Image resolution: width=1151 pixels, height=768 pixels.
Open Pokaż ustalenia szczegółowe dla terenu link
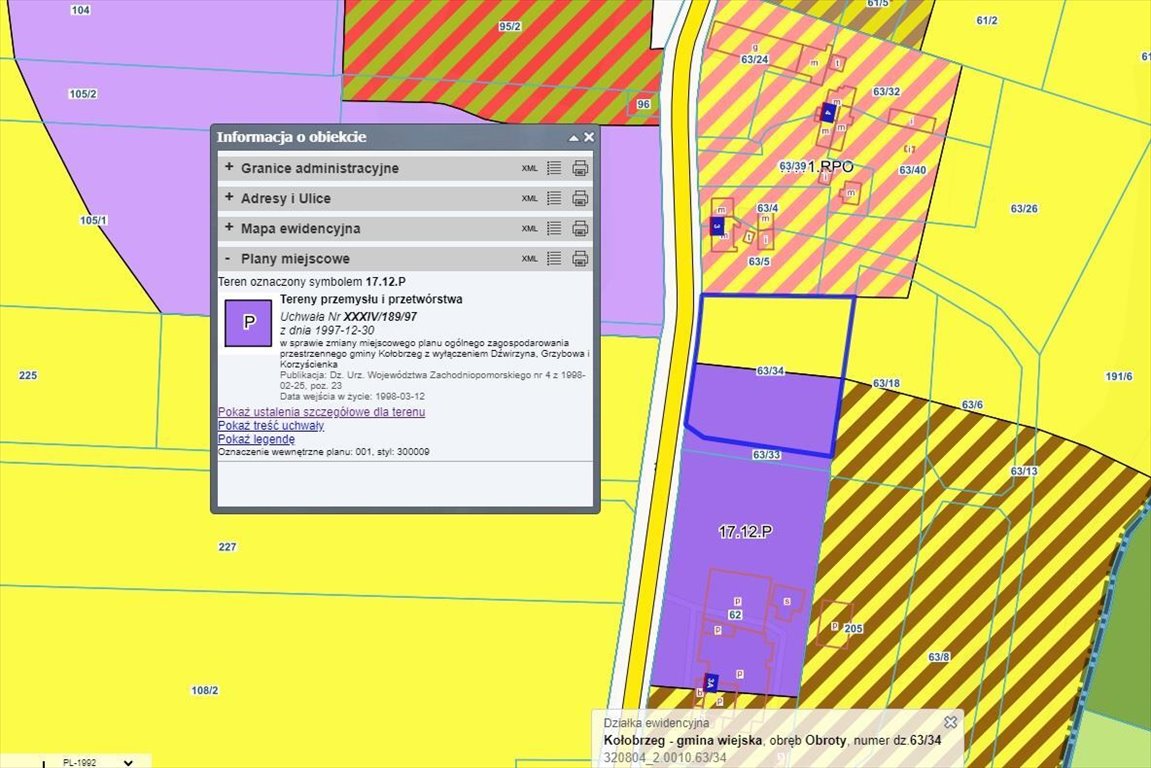pos(321,412)
